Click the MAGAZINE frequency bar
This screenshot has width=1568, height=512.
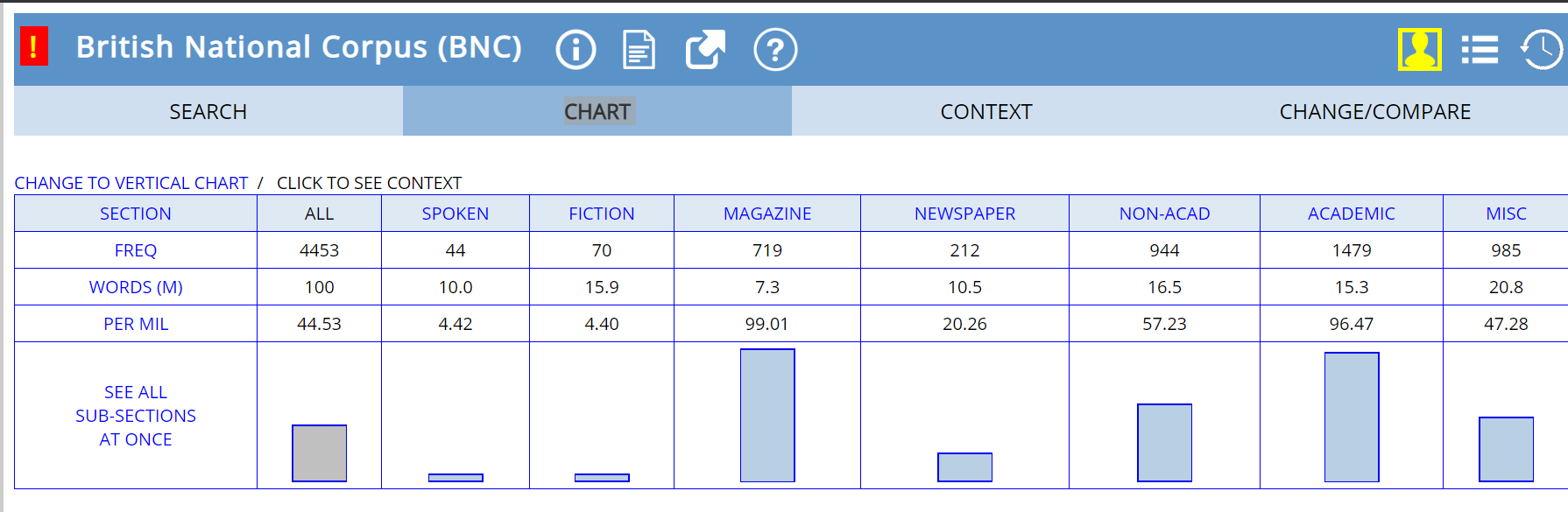[x=767, y=416]
